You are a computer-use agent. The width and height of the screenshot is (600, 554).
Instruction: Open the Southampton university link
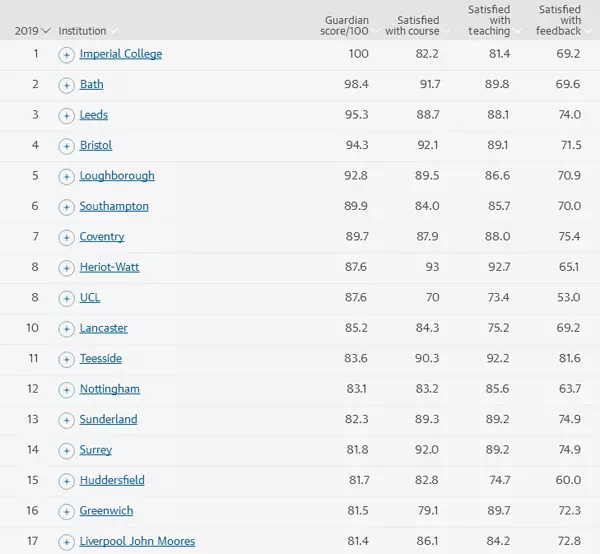pyautogui.click(x=114, y=206)
